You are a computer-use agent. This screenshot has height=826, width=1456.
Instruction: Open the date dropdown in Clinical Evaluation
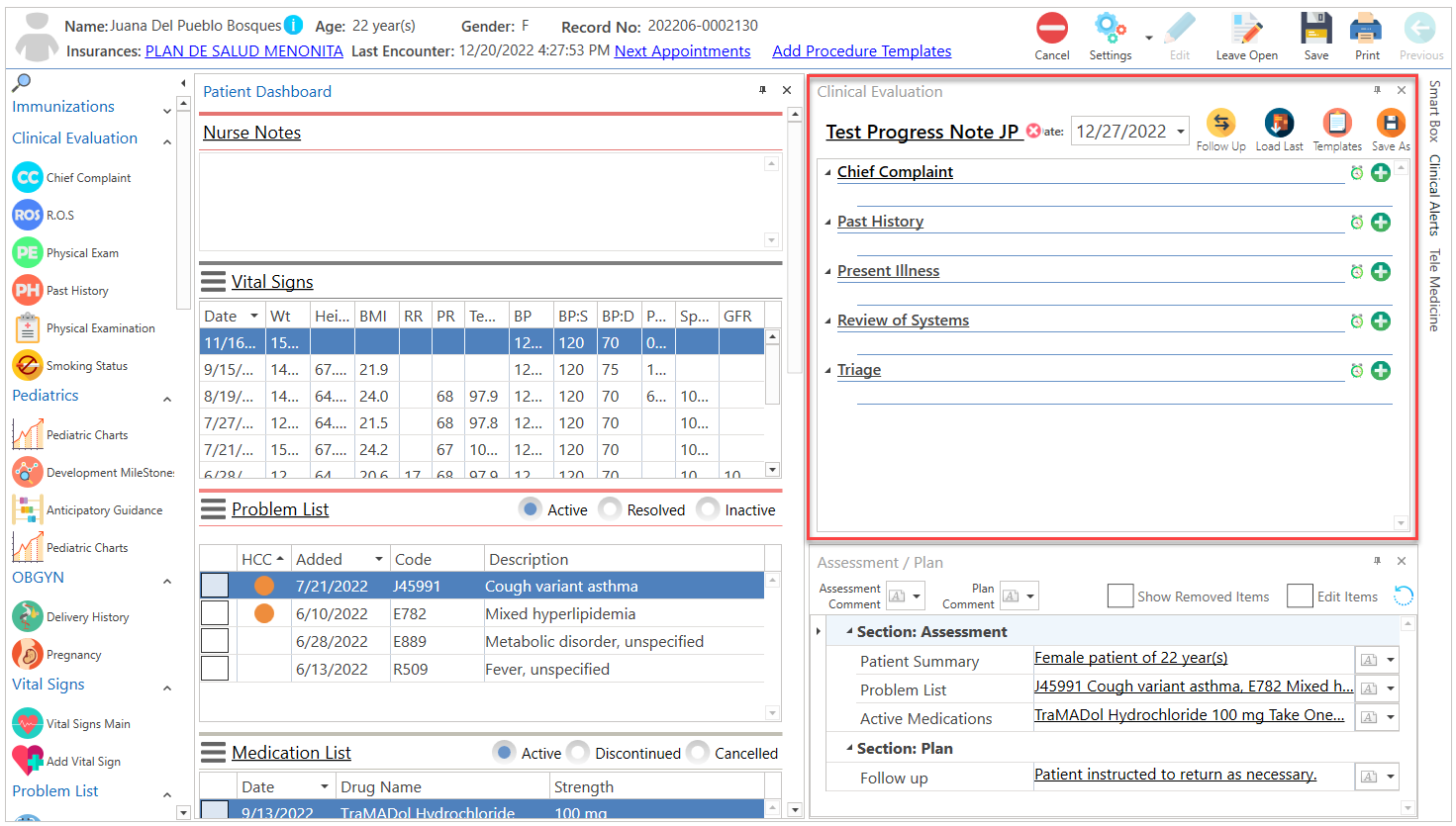[x=1180, y=131]
